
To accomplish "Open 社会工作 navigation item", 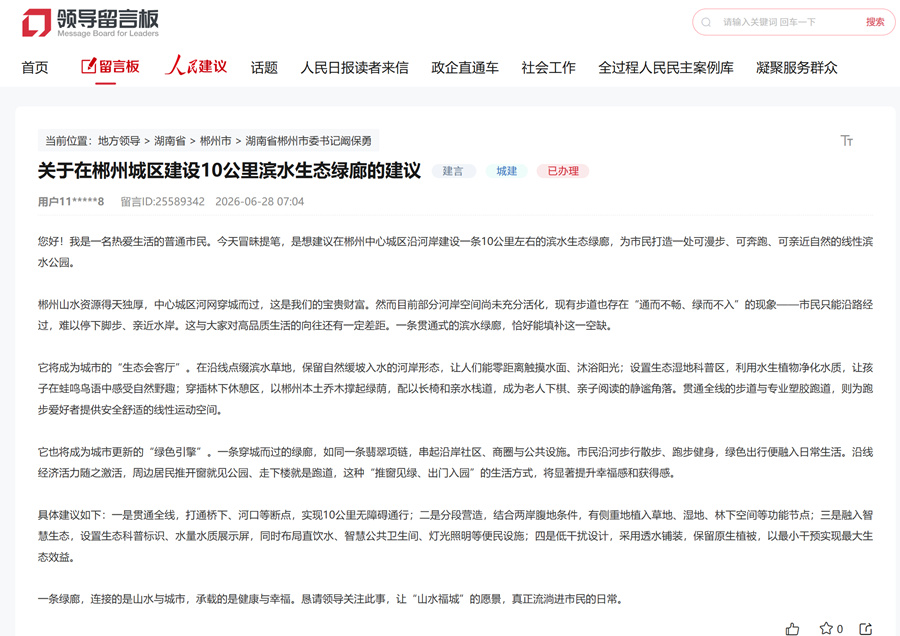I will (548, 68).
